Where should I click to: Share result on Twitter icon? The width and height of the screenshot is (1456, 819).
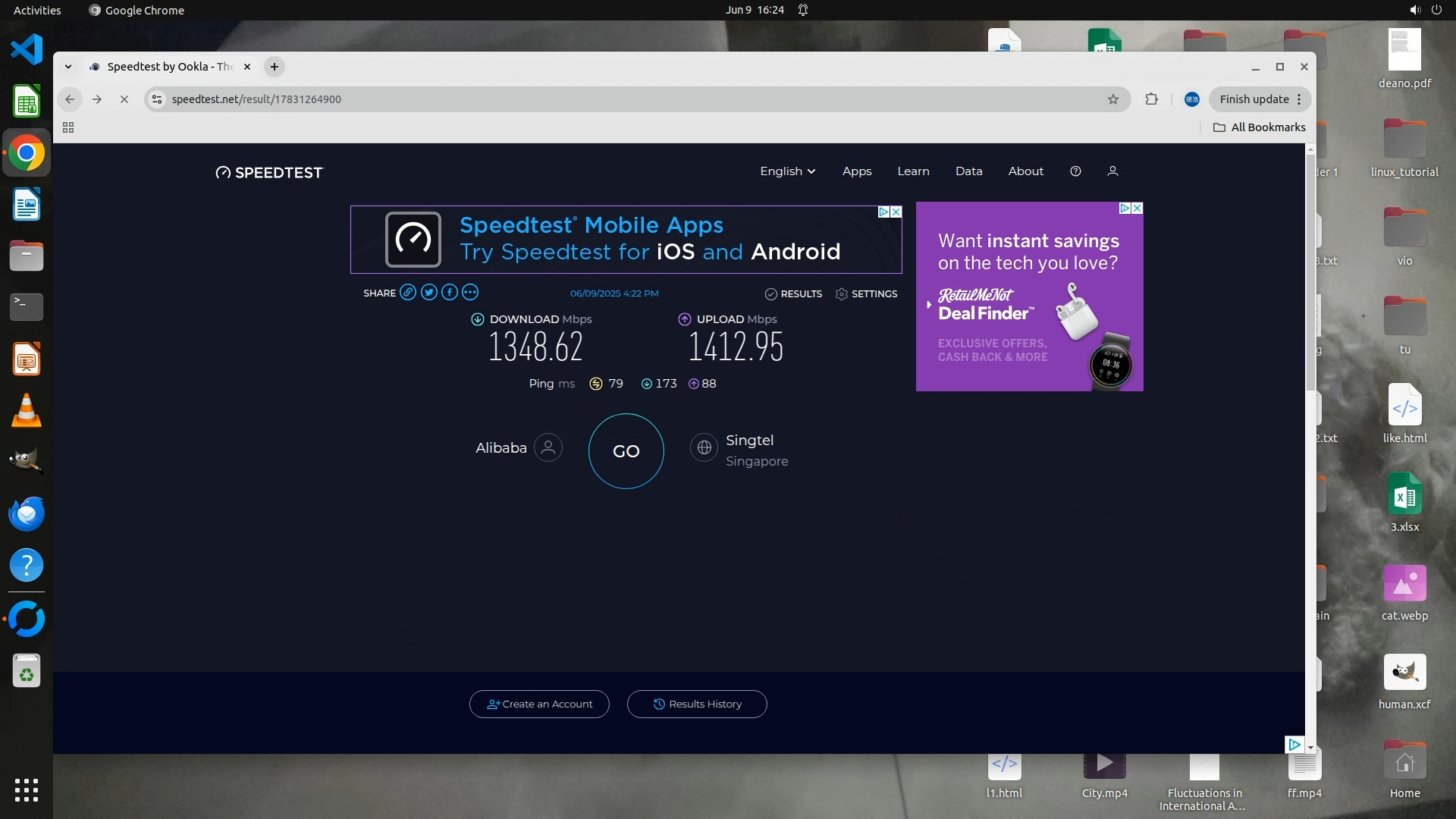tap(429, 293)
